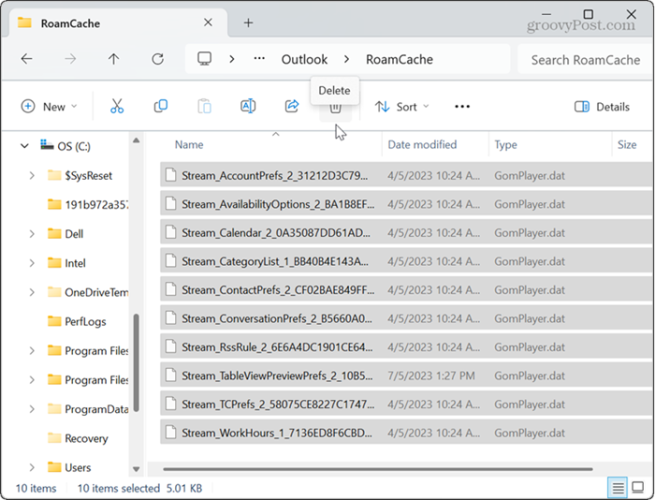The image size is (655, 500).
Task: Switch to details list view icon in status bar
Action: pyautogui.click(x=618, y=487)
